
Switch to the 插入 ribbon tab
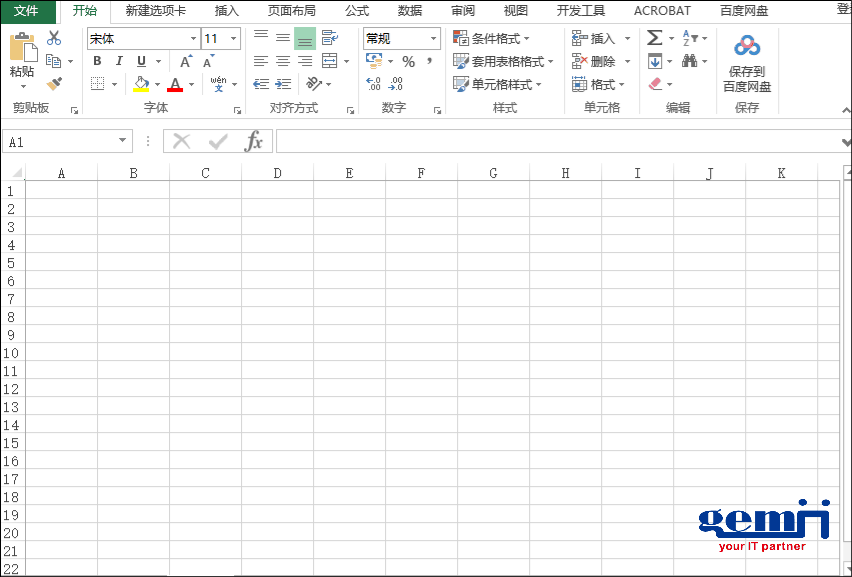pyautogui.click(x=225, y=11)
